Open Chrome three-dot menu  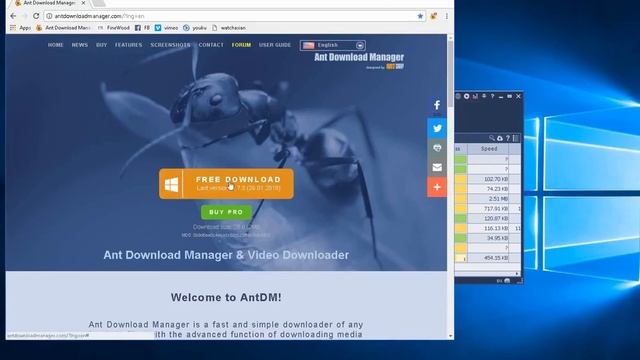click(x=447, y=16)
